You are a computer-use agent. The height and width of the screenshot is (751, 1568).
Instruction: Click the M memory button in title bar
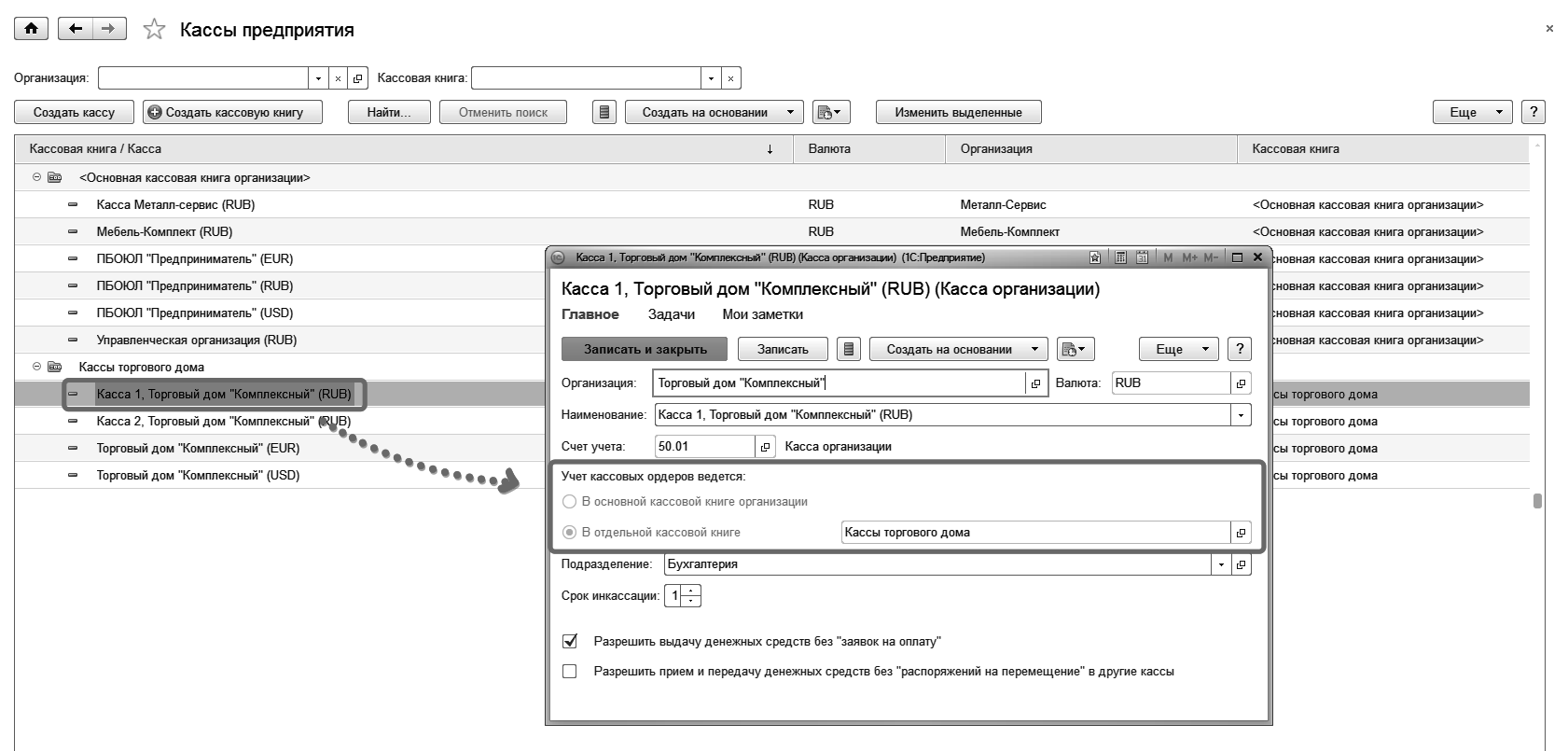point(1169,257)
